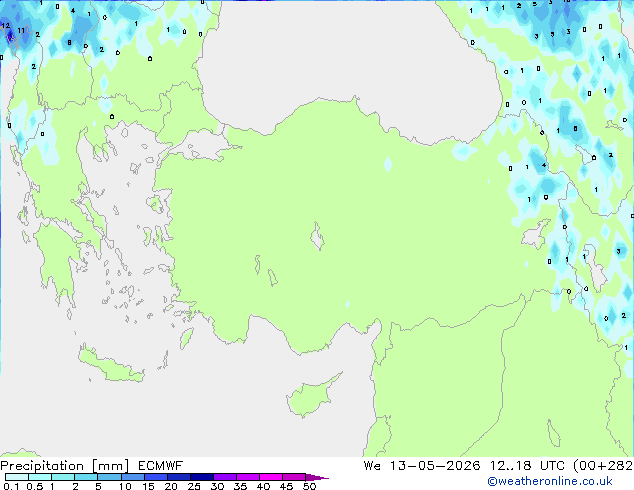
Task: Click the '[mm]' unit label
Action: click(x=110, y=466)
